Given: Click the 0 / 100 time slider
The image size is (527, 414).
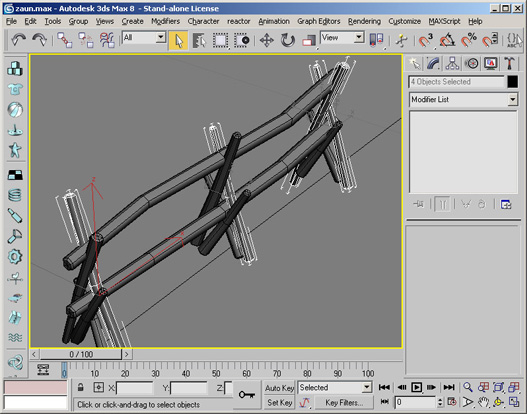Looking at the screenshot, I should point(81,354).
